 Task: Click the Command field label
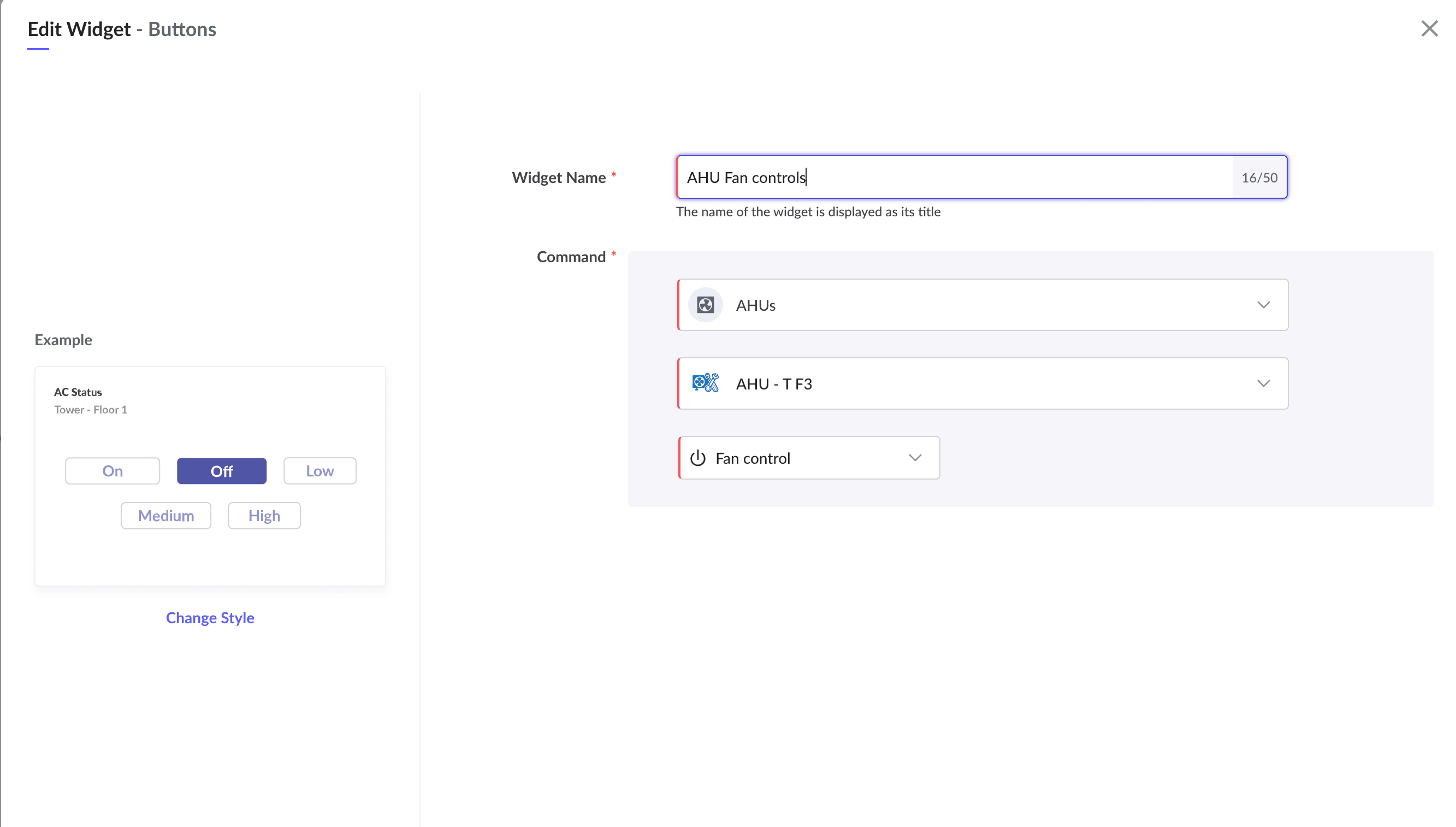(x=571, y=257)
